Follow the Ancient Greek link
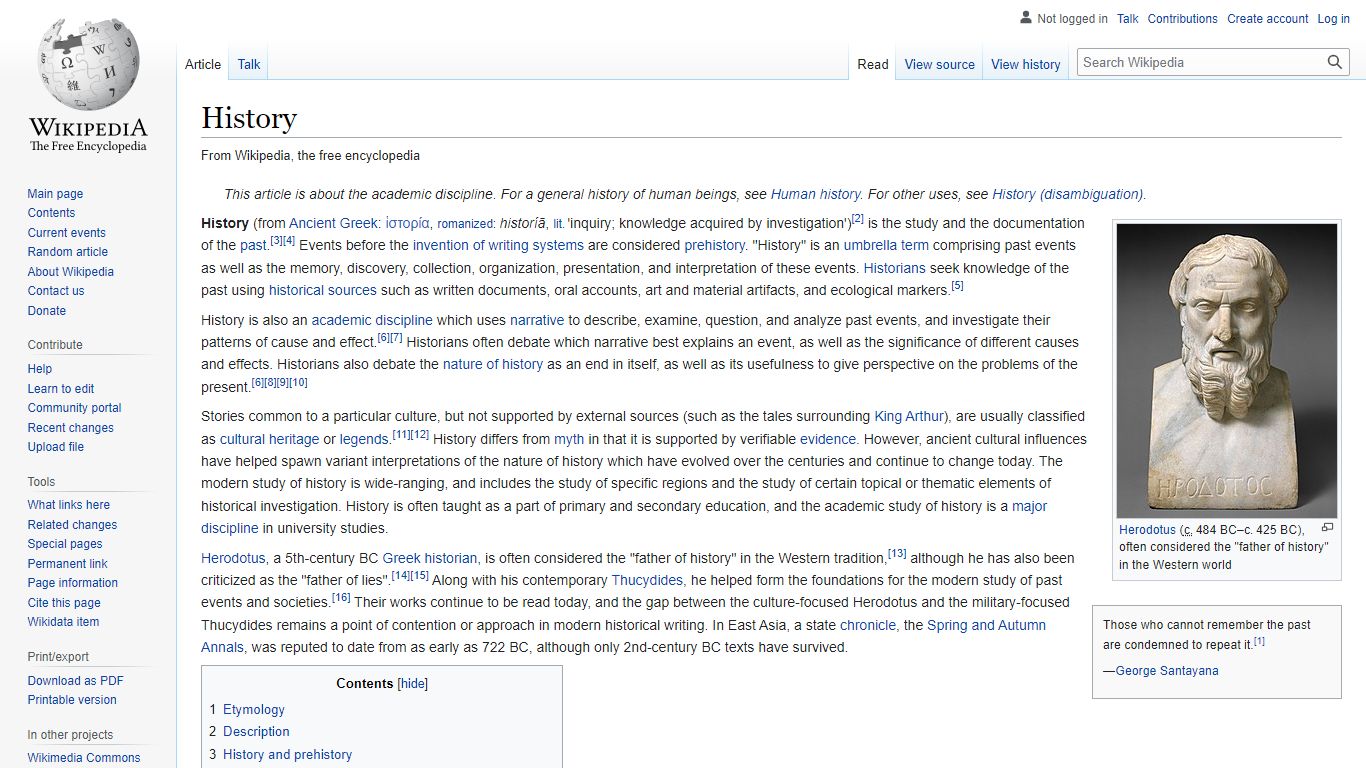This screenshot has height=768, width=1366. [x=334, y=223]
